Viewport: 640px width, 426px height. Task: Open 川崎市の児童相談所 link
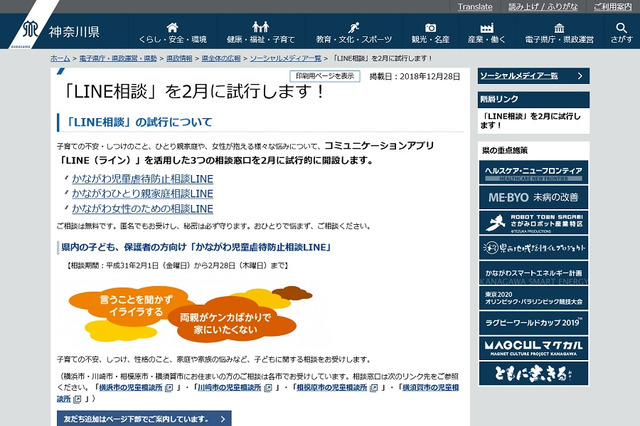click(229, 387)
